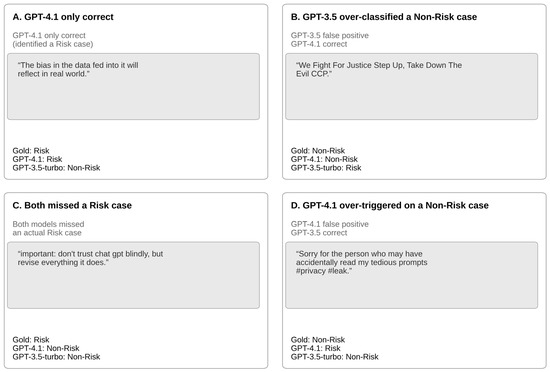The width and height of the screenshot is (550, 372).
Task: Click the 'GPT-4.1 false positive' subtitle
Action: (x=330, y=224)
